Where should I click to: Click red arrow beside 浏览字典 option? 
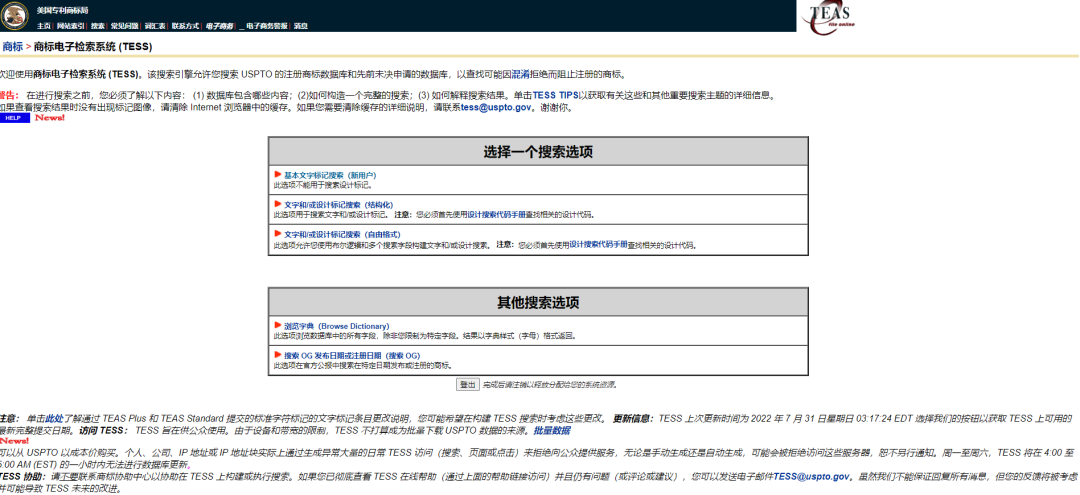pyautogui.click(x=278, y=326)
